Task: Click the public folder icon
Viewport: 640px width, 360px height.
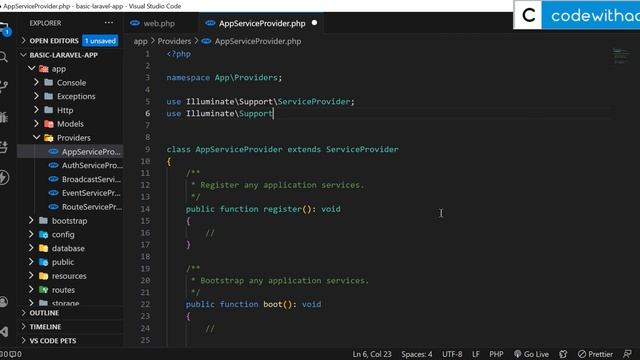Action: [x=43, y=262]
